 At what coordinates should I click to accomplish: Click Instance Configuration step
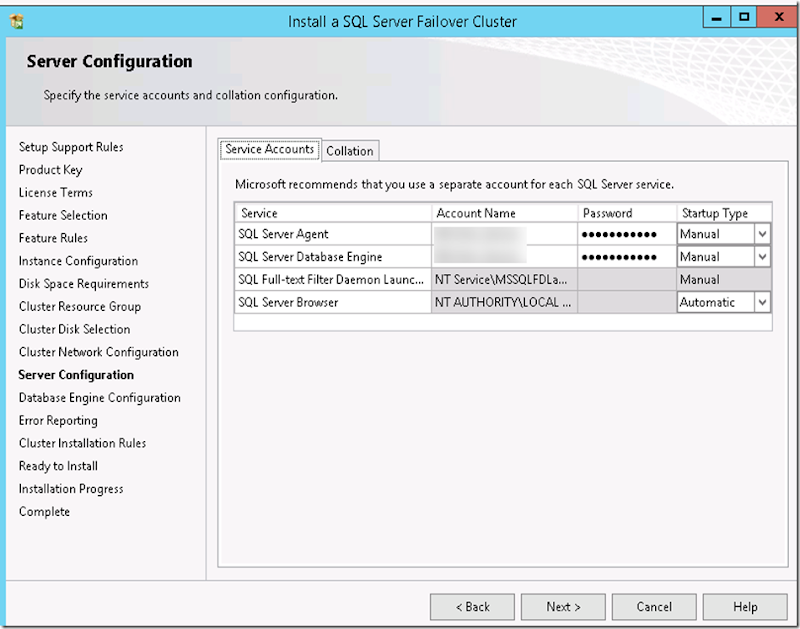pyautogui.click(x=78, y=261)
